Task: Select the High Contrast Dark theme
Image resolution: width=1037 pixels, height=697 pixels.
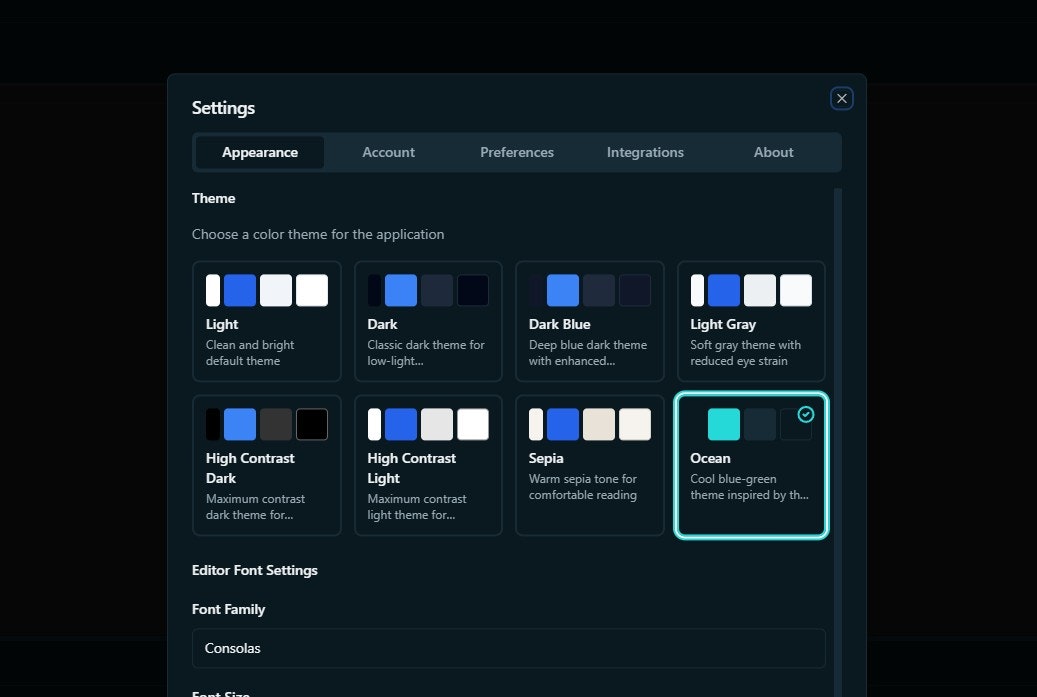Action: [266, 465]
